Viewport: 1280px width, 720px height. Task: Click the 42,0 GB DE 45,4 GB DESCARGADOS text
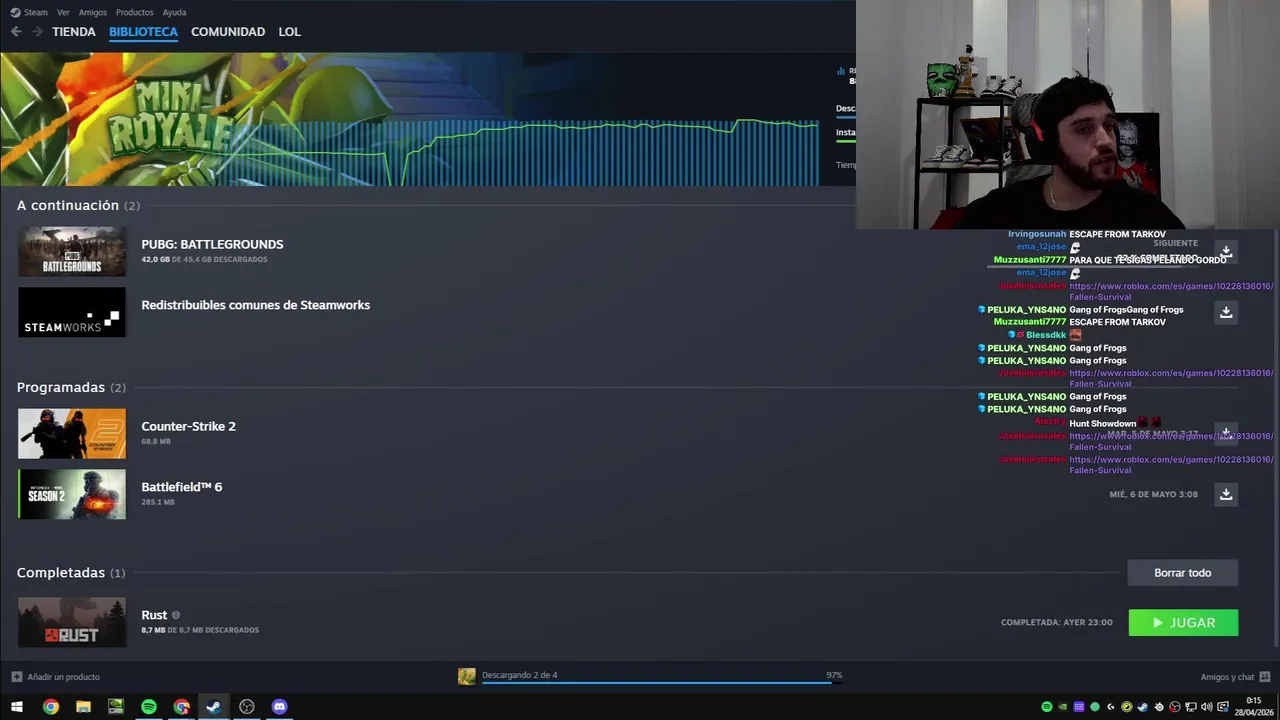pyautogui.click(x=204, y=260)
